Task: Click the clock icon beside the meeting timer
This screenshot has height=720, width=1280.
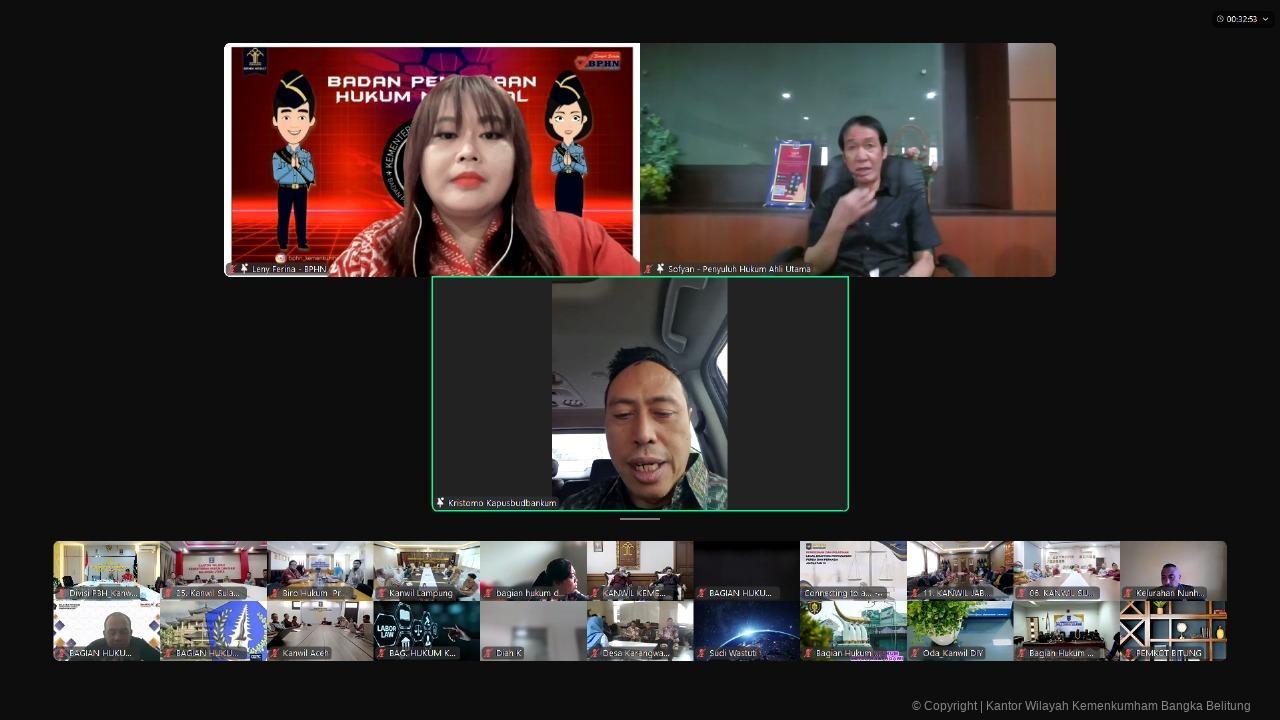Action: point(1222,18)
